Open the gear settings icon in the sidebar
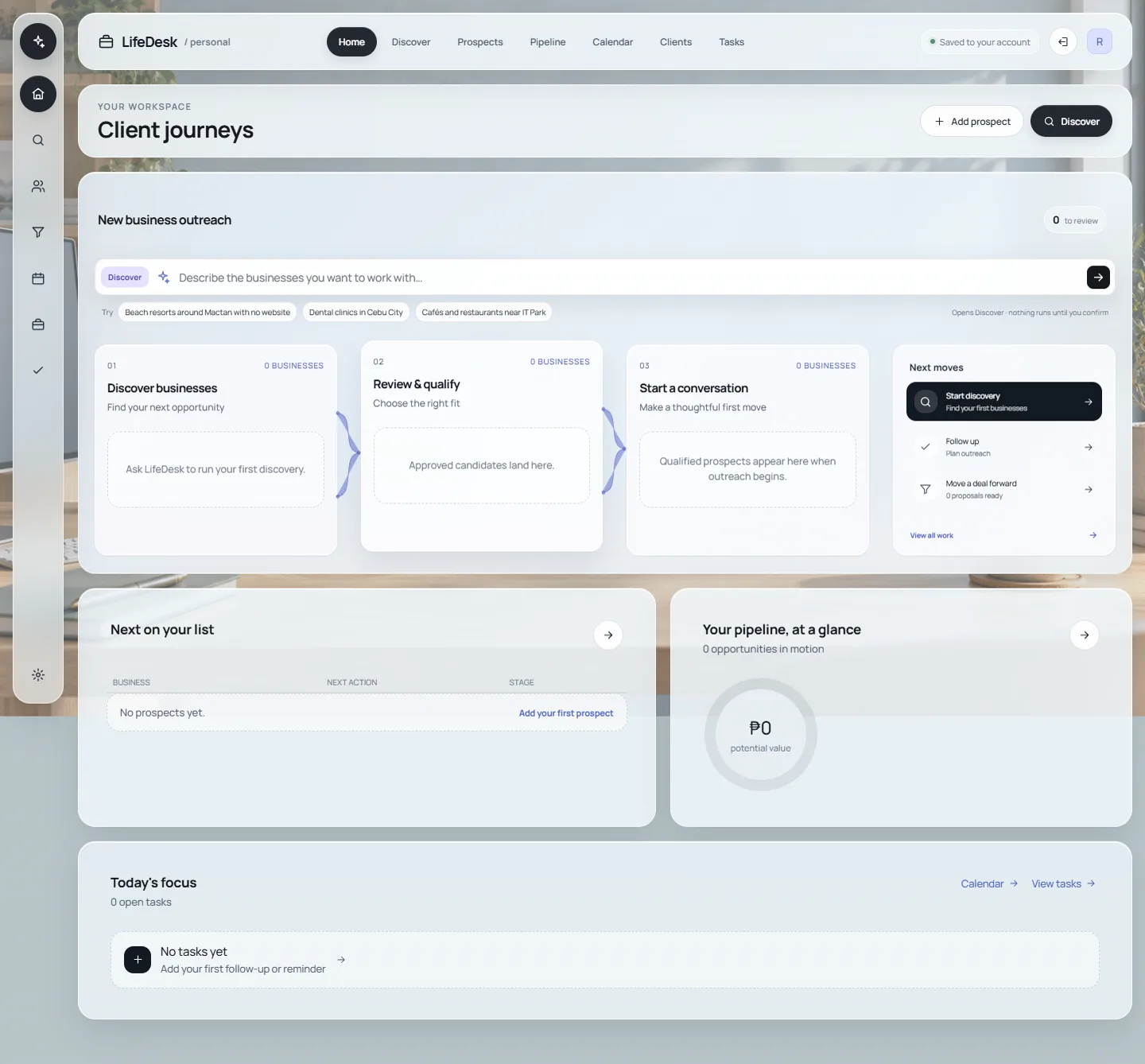The width and height of the screenshot is (1145, 1064). pyautogui.click(x=38, y=675)
